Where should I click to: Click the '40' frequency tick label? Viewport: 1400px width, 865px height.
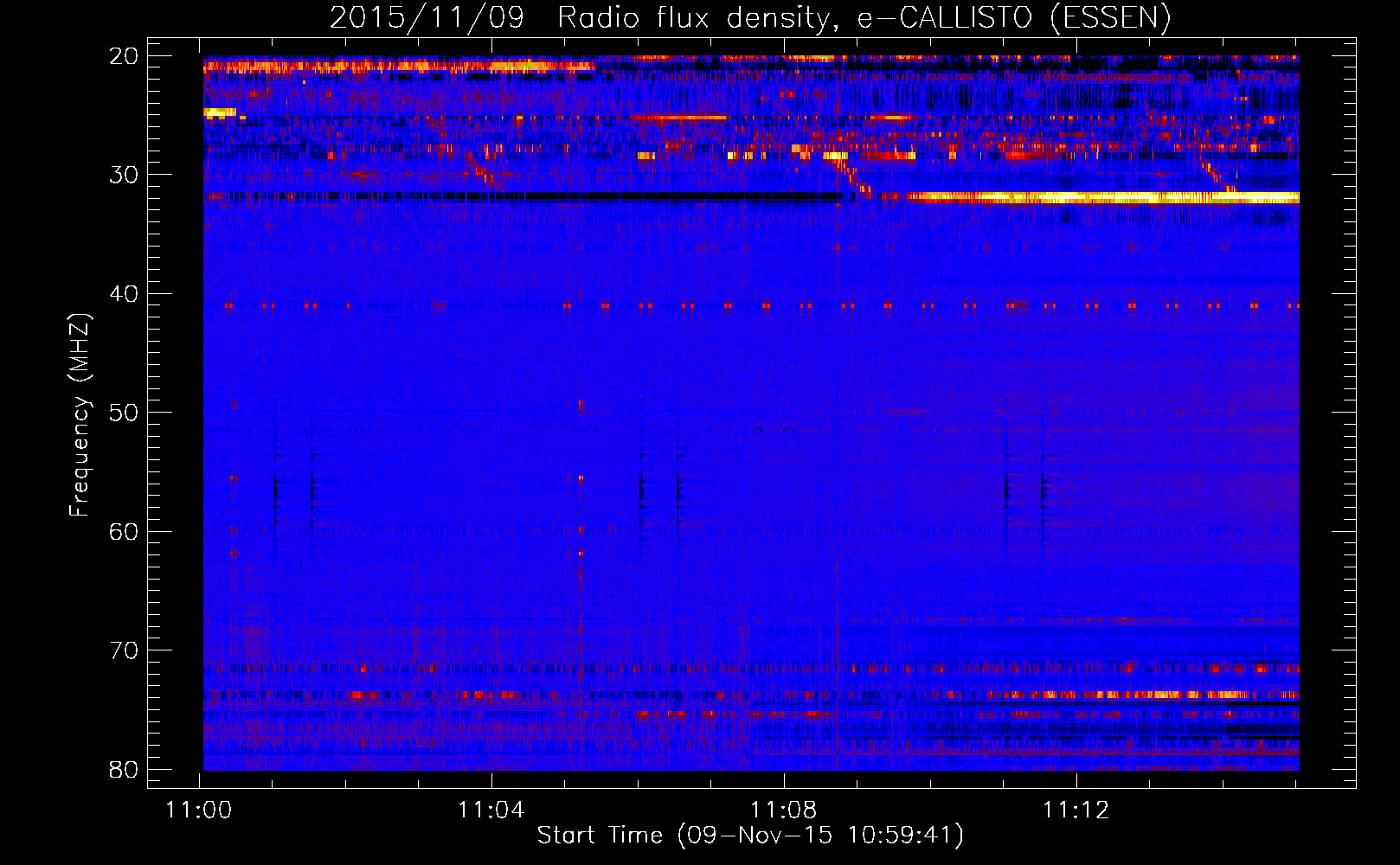pyautogui.click(x=125, y=294)
